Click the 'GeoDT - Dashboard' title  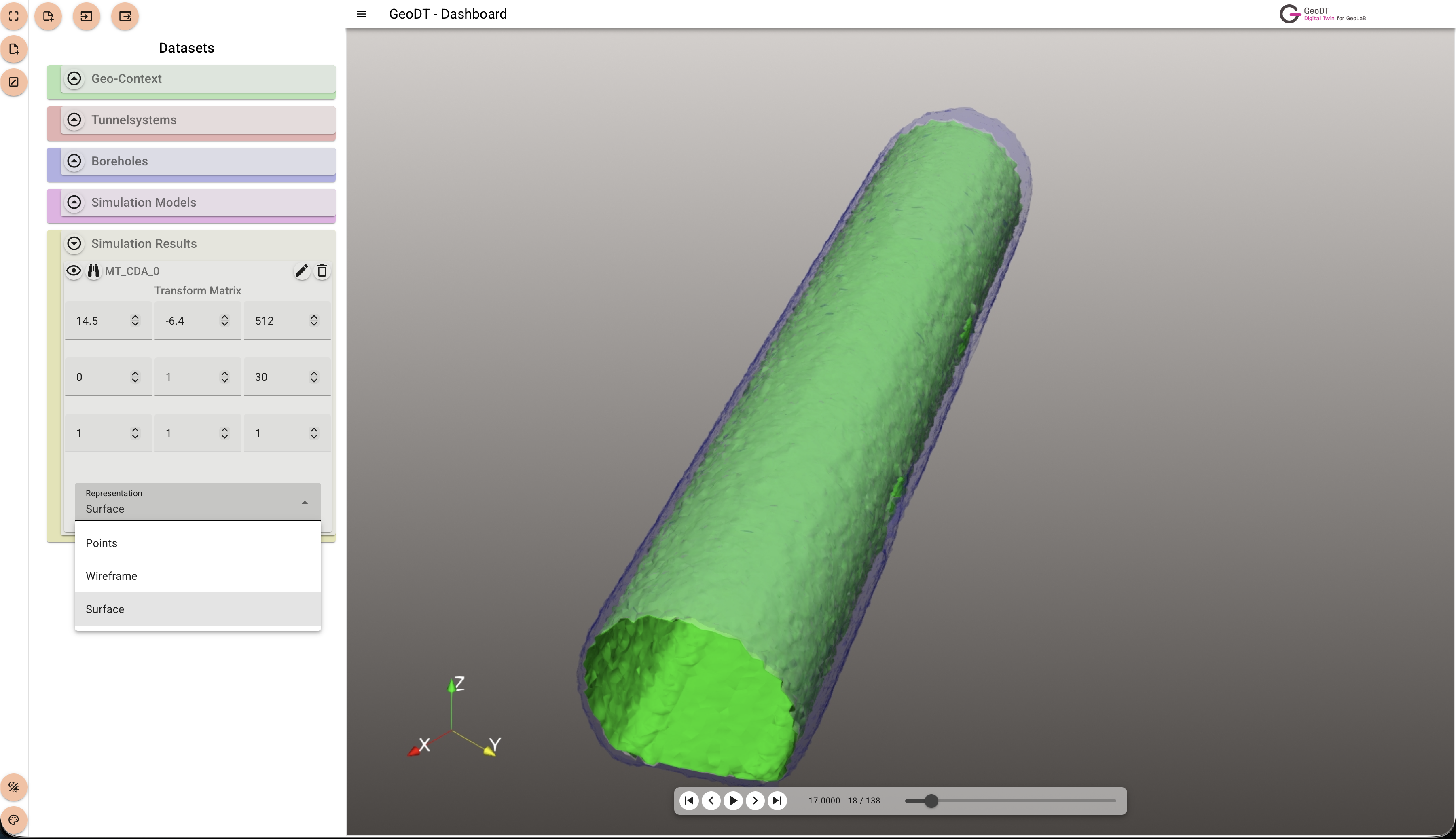point(448,14)
